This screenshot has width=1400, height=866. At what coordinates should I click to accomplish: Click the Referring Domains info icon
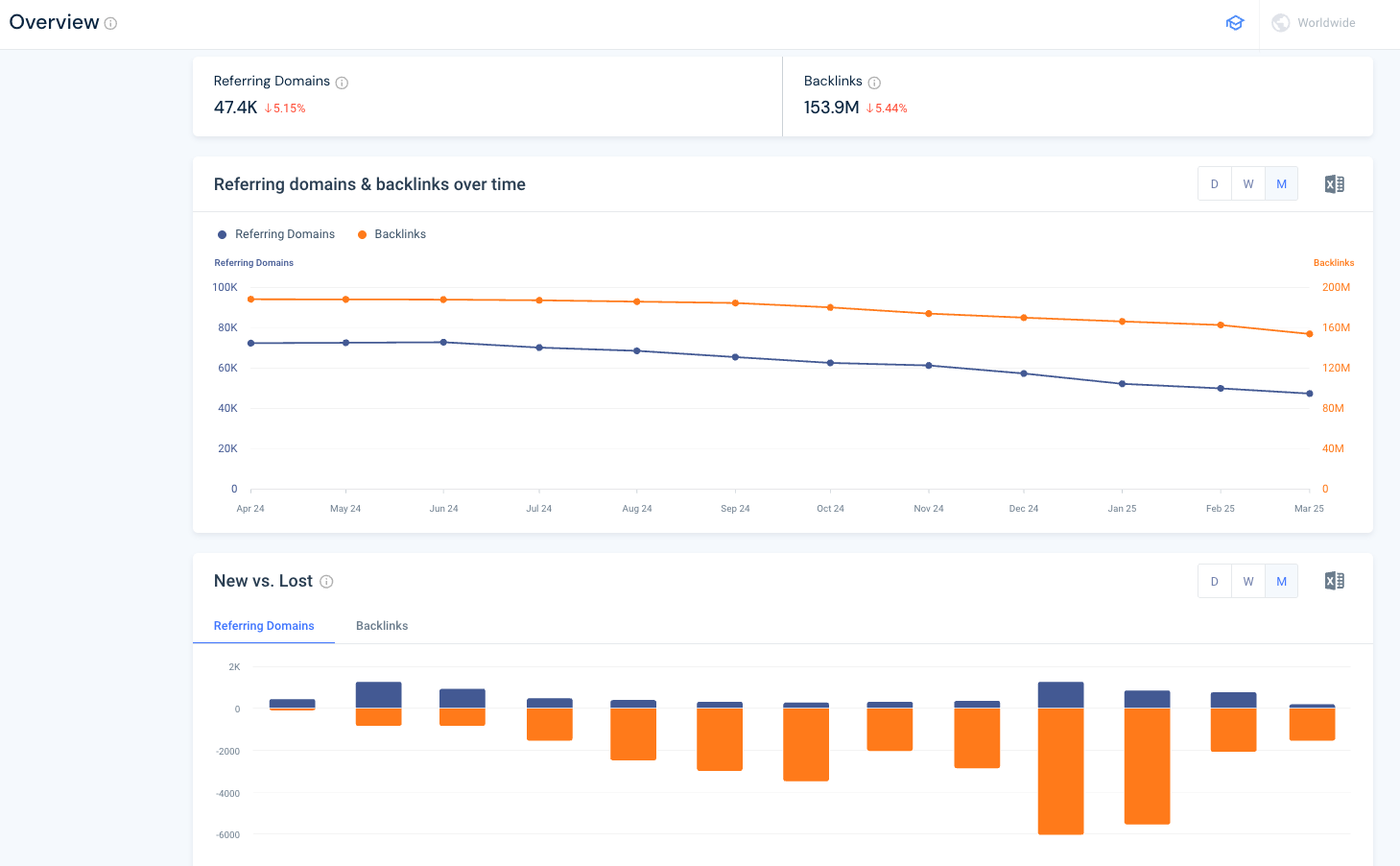[x=343, y=82]
